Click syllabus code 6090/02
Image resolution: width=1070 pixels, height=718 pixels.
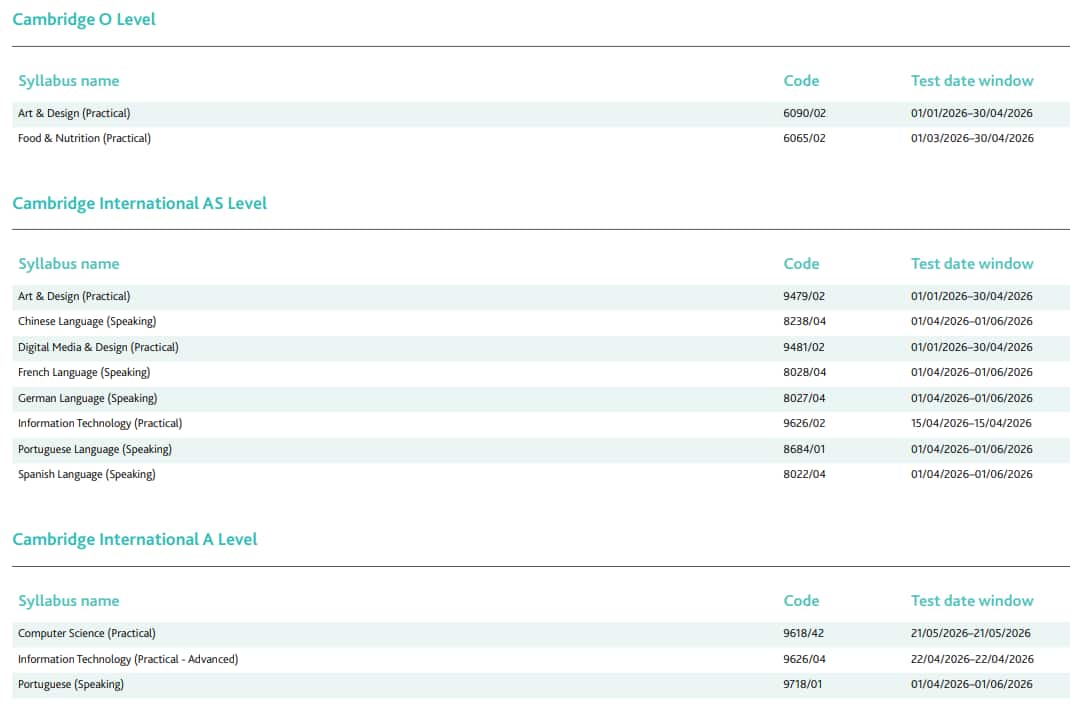[804, 113]
